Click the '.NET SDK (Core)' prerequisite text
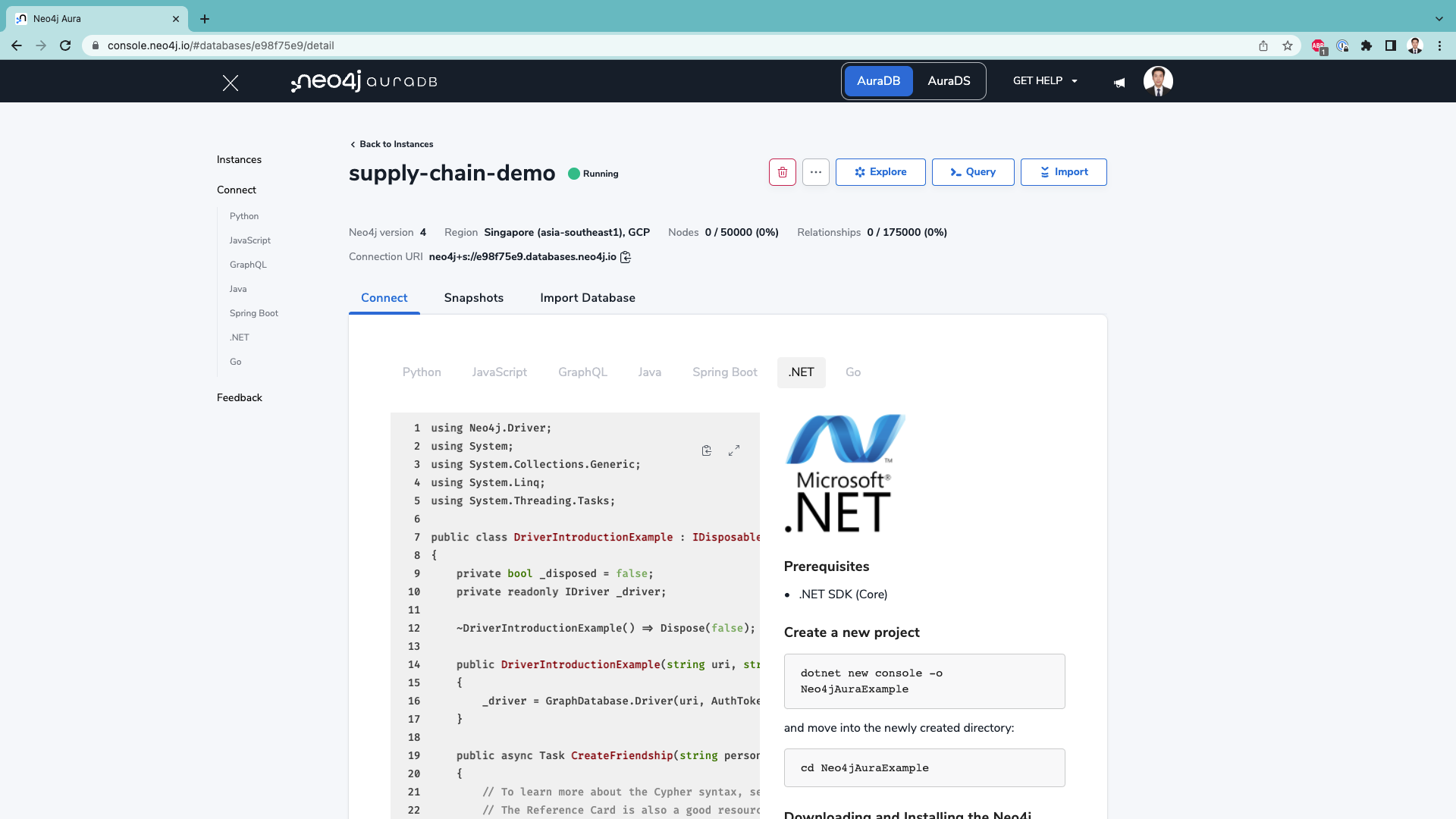Screen dimensions: 1456x819 pyautogui.click(x=843, y=595)
